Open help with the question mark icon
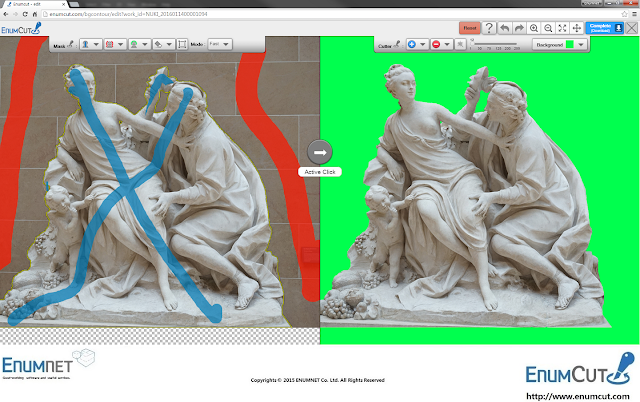This screenshot has height=402, width=640. click(x=489, y=28)
